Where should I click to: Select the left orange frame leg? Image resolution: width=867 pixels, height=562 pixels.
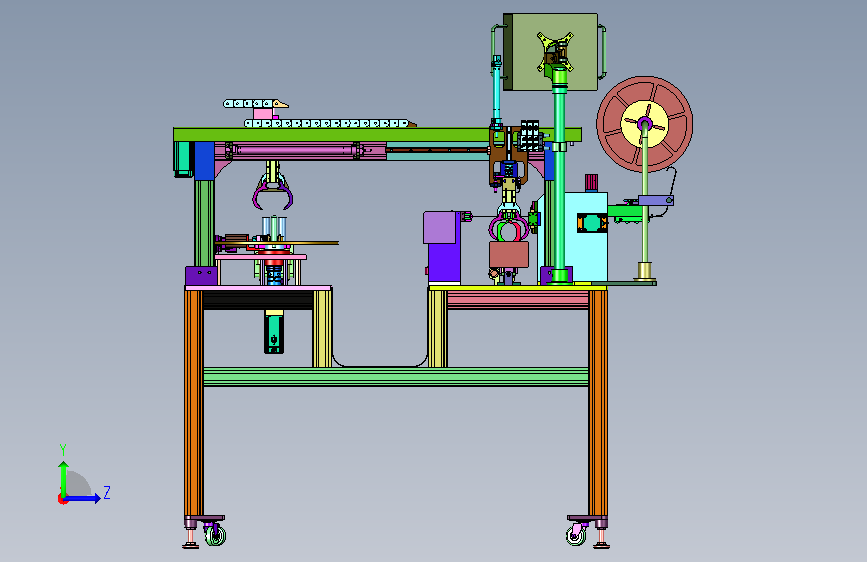click(x=194, y=403)
